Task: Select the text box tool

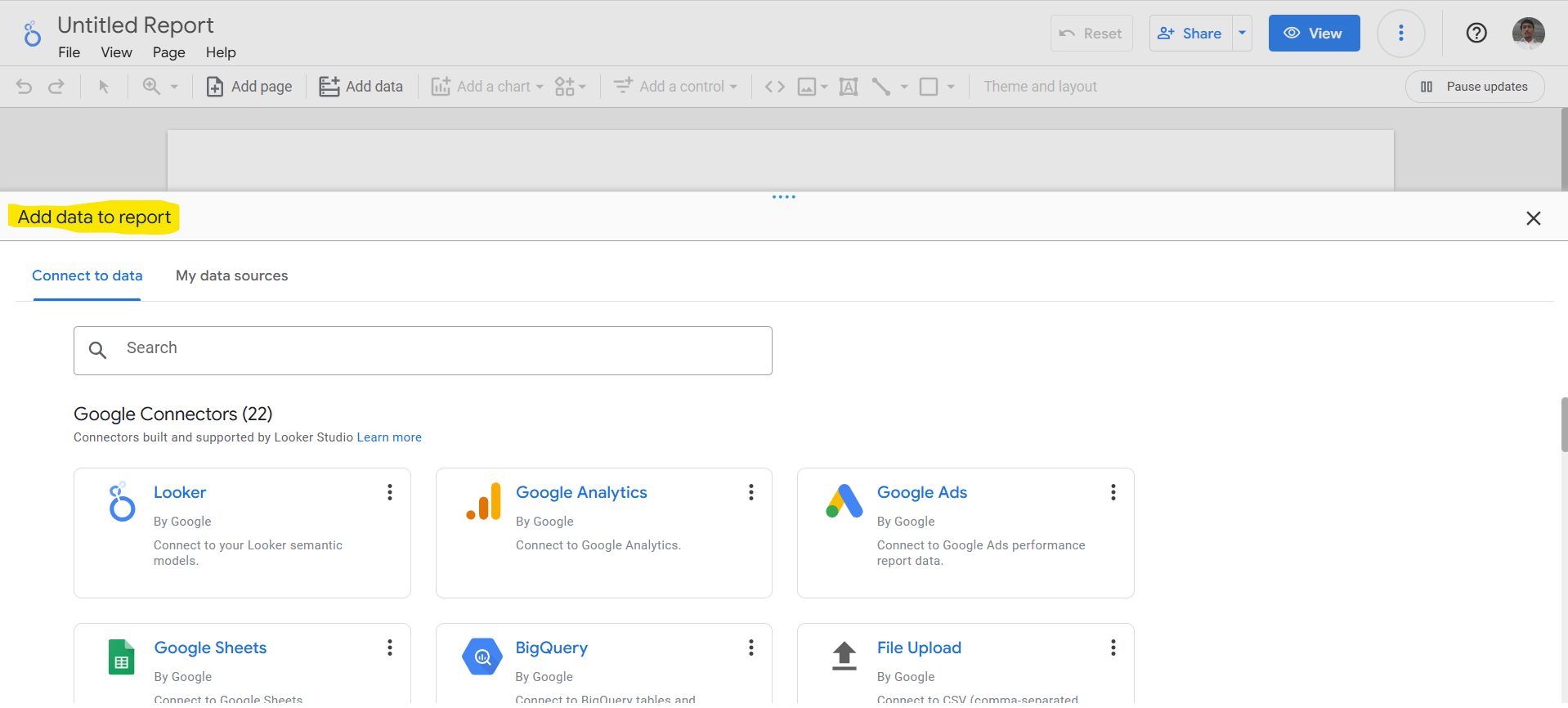Action: click(849, 87)
